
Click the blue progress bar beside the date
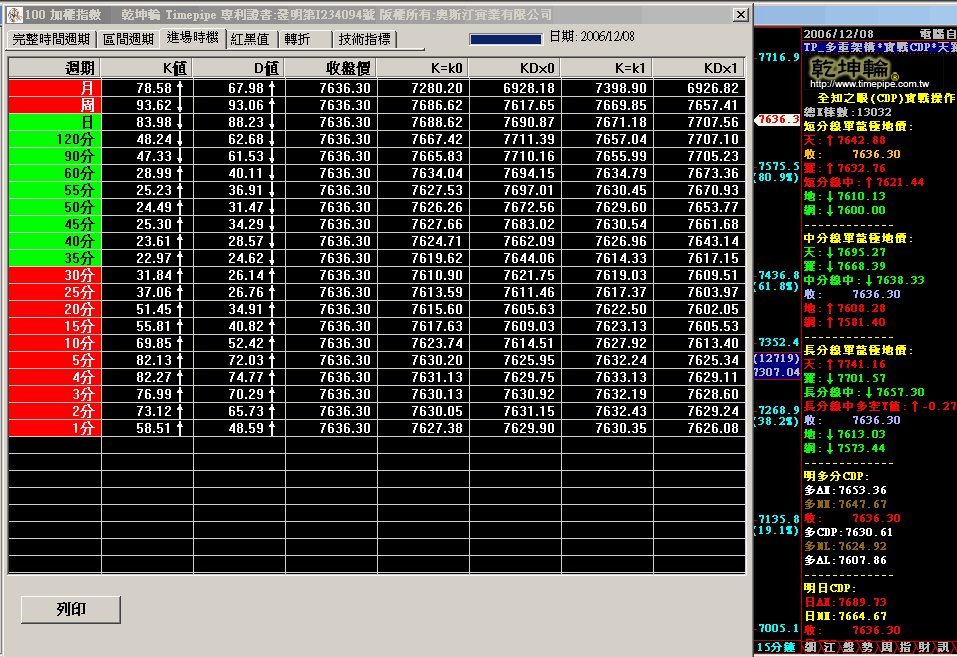click(x=505, y=38)
